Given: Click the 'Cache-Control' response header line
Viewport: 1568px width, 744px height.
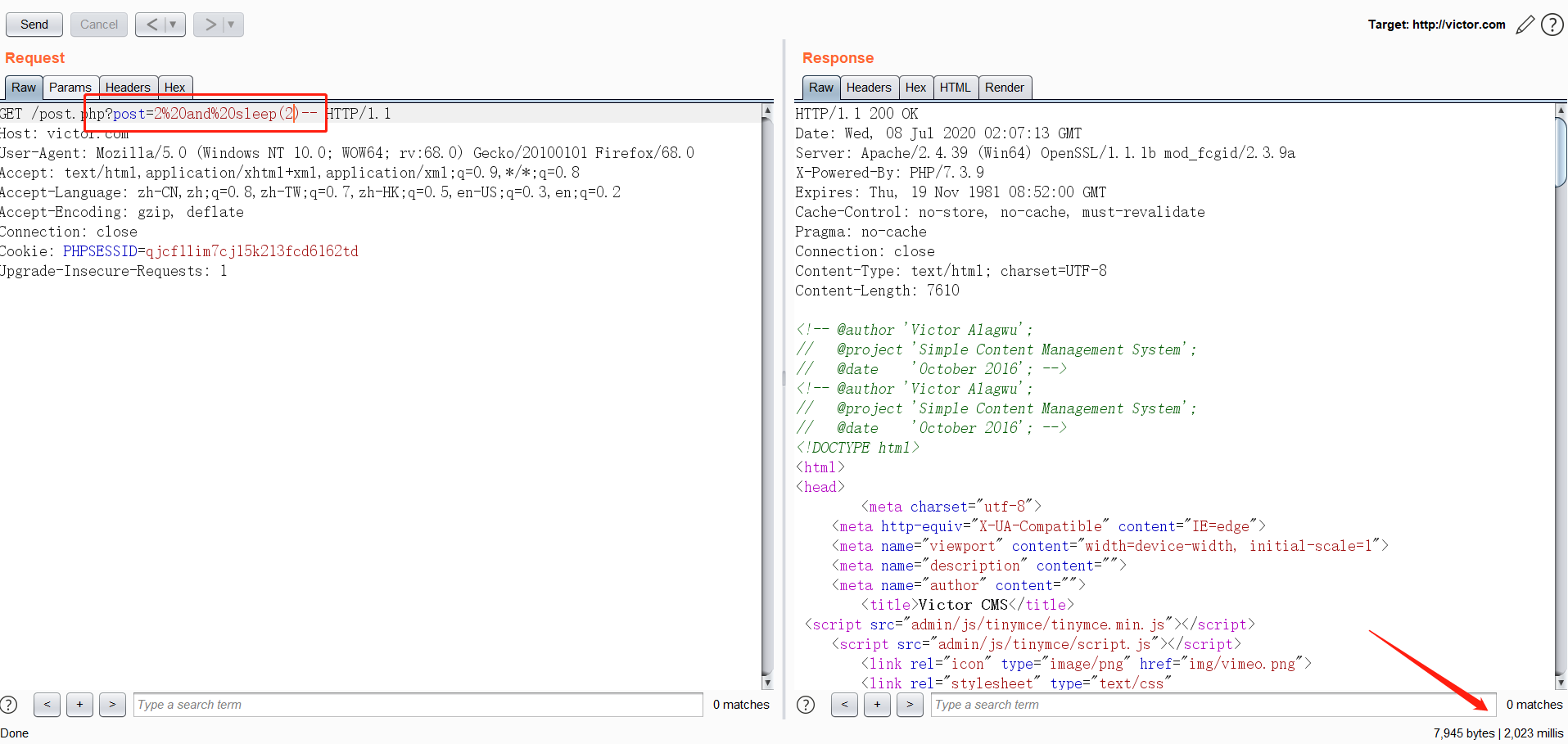Looking at the screenshot, I should (x=1000, y=212).
